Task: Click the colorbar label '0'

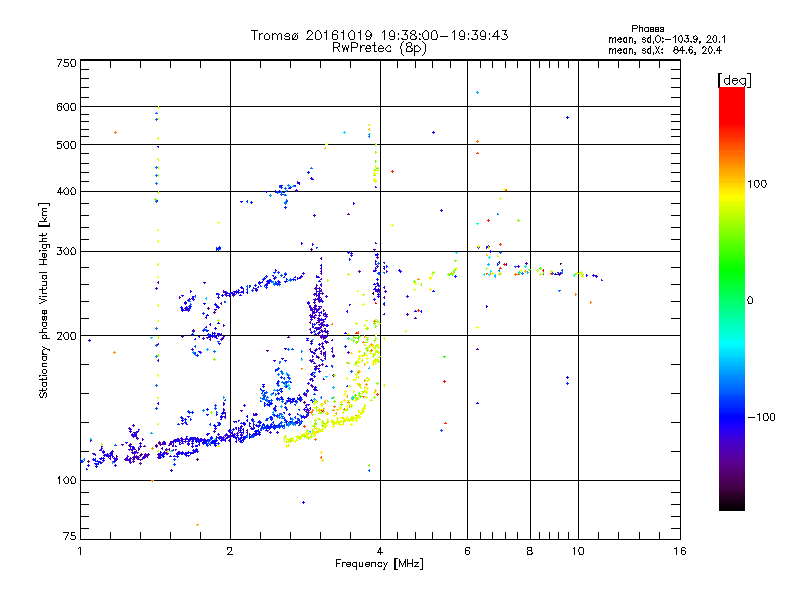Action: (750, 301)
